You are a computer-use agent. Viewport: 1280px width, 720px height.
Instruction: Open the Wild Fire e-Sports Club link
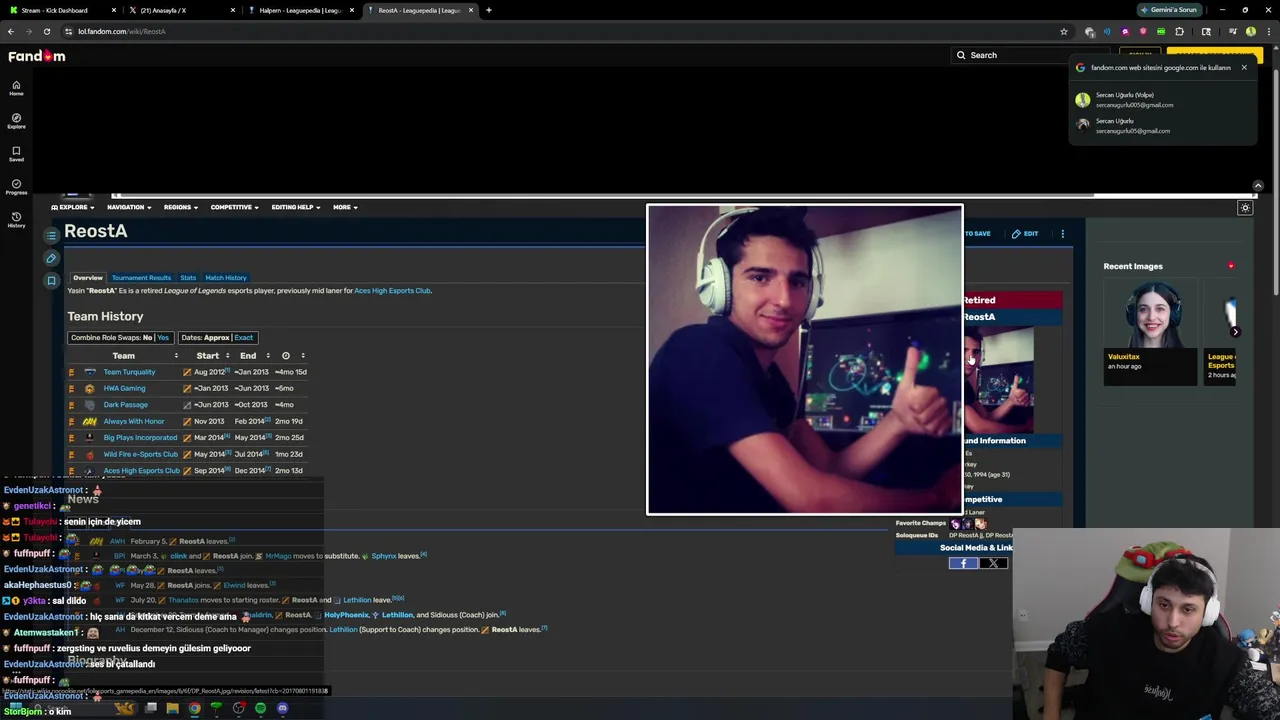pyautogui.click(x=141, y=454)
